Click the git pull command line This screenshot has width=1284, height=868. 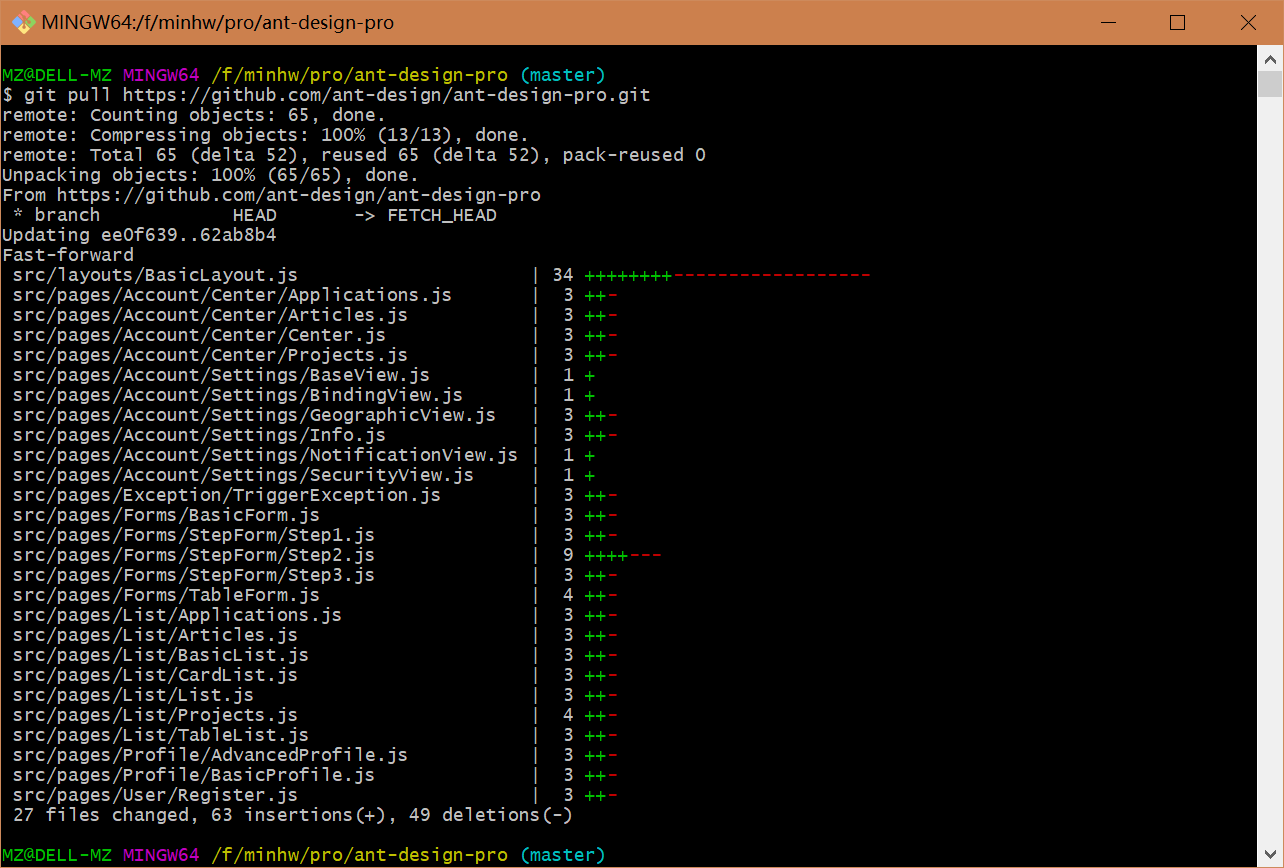click(326, 95)
